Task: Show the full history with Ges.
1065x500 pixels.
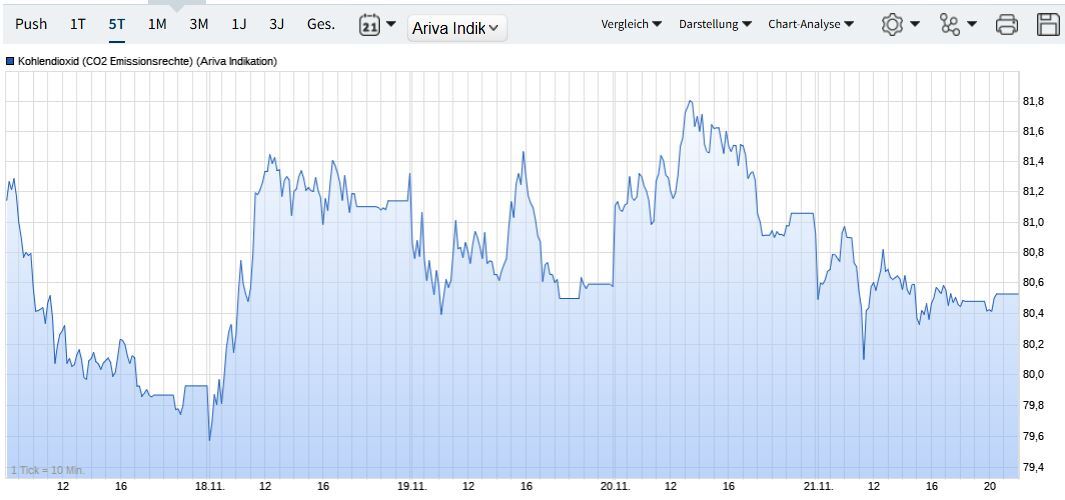Action: tap(320, 24)
